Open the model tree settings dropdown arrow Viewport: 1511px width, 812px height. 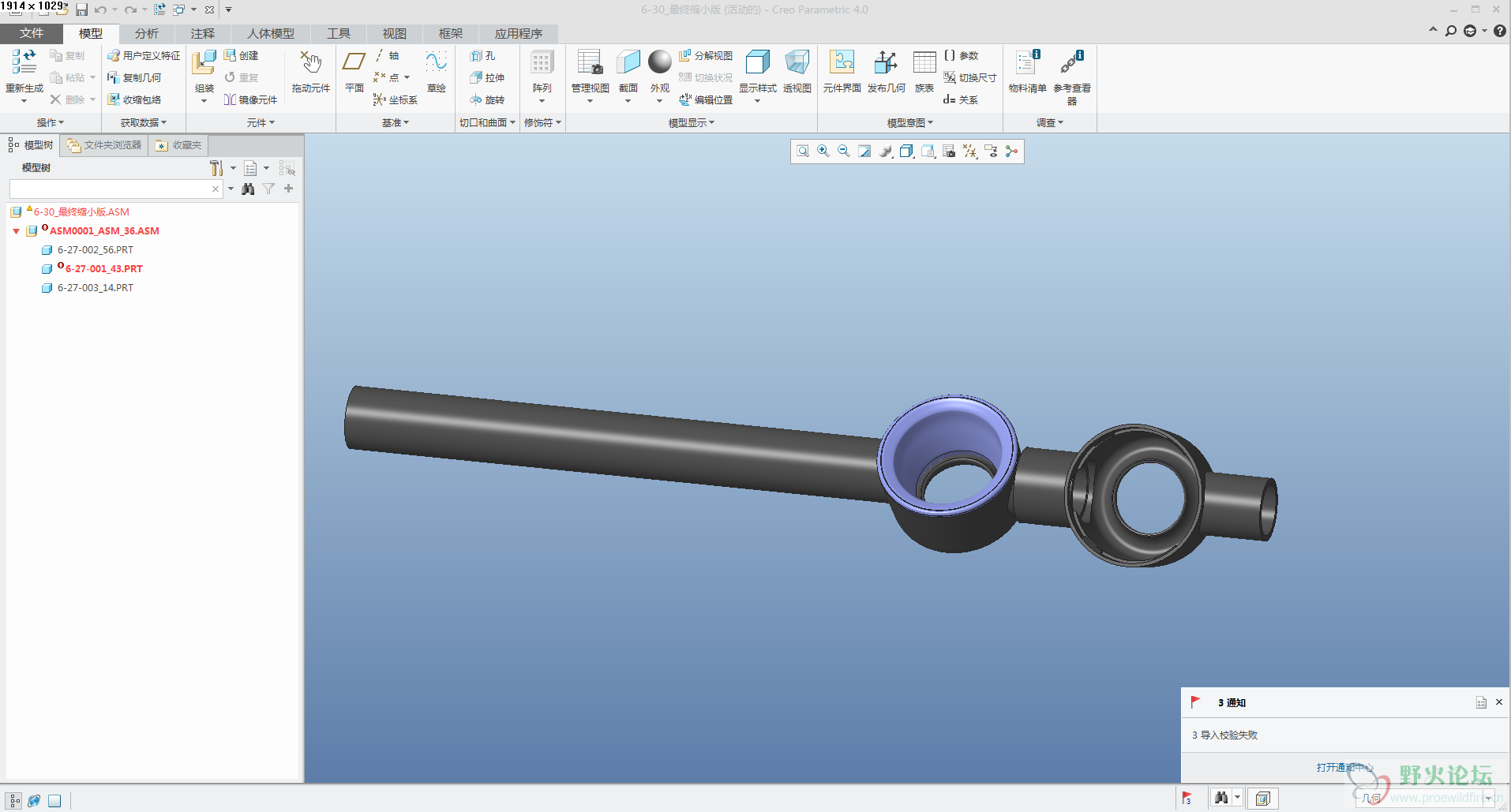[x=233, y=168]
